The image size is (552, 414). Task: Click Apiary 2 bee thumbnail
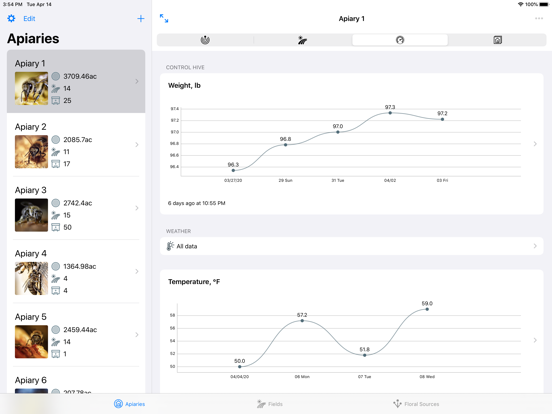click(31, 152)
